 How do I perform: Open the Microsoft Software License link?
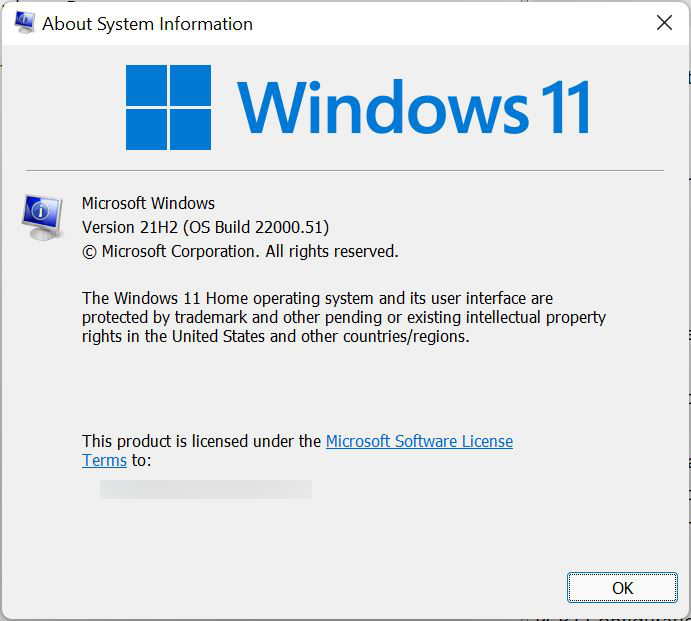(419, 441)
